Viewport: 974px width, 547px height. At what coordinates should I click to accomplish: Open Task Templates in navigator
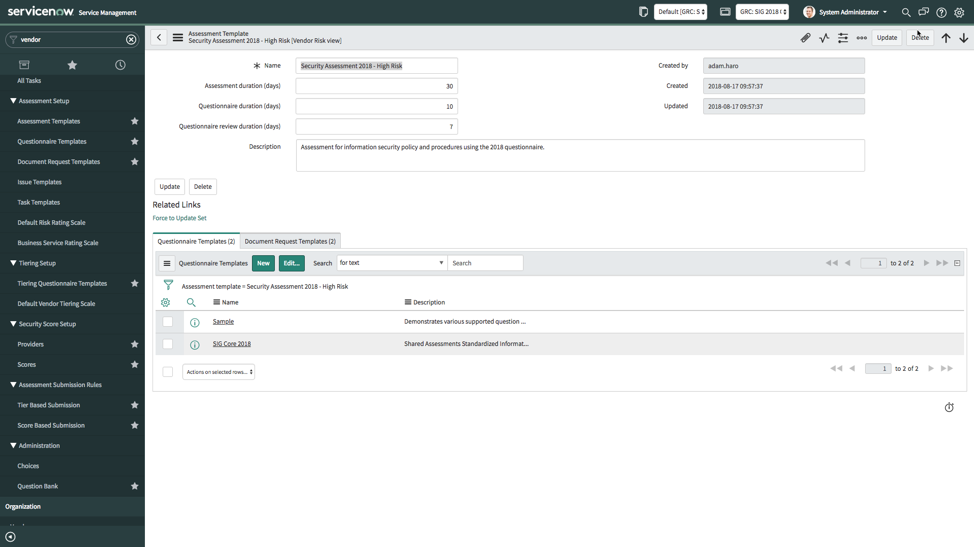click(x=39, y=202)
